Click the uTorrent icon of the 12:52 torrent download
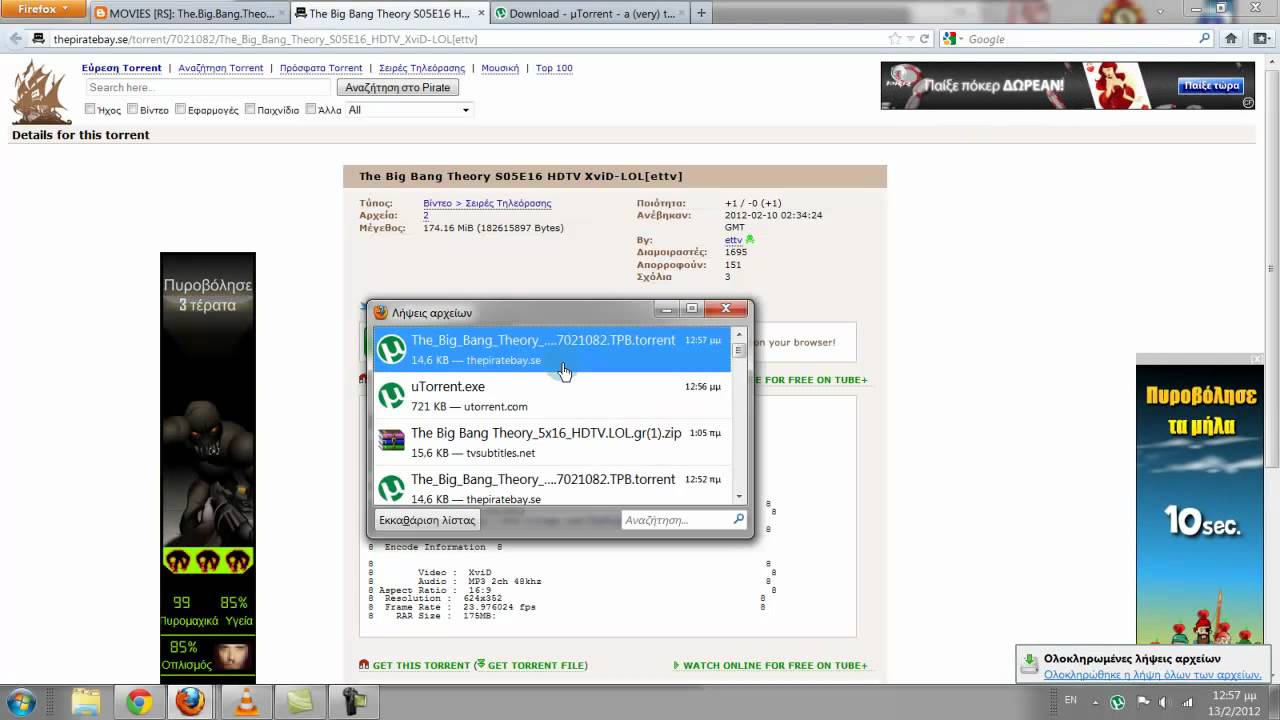The image size is (1280, 720). (391, 488)
